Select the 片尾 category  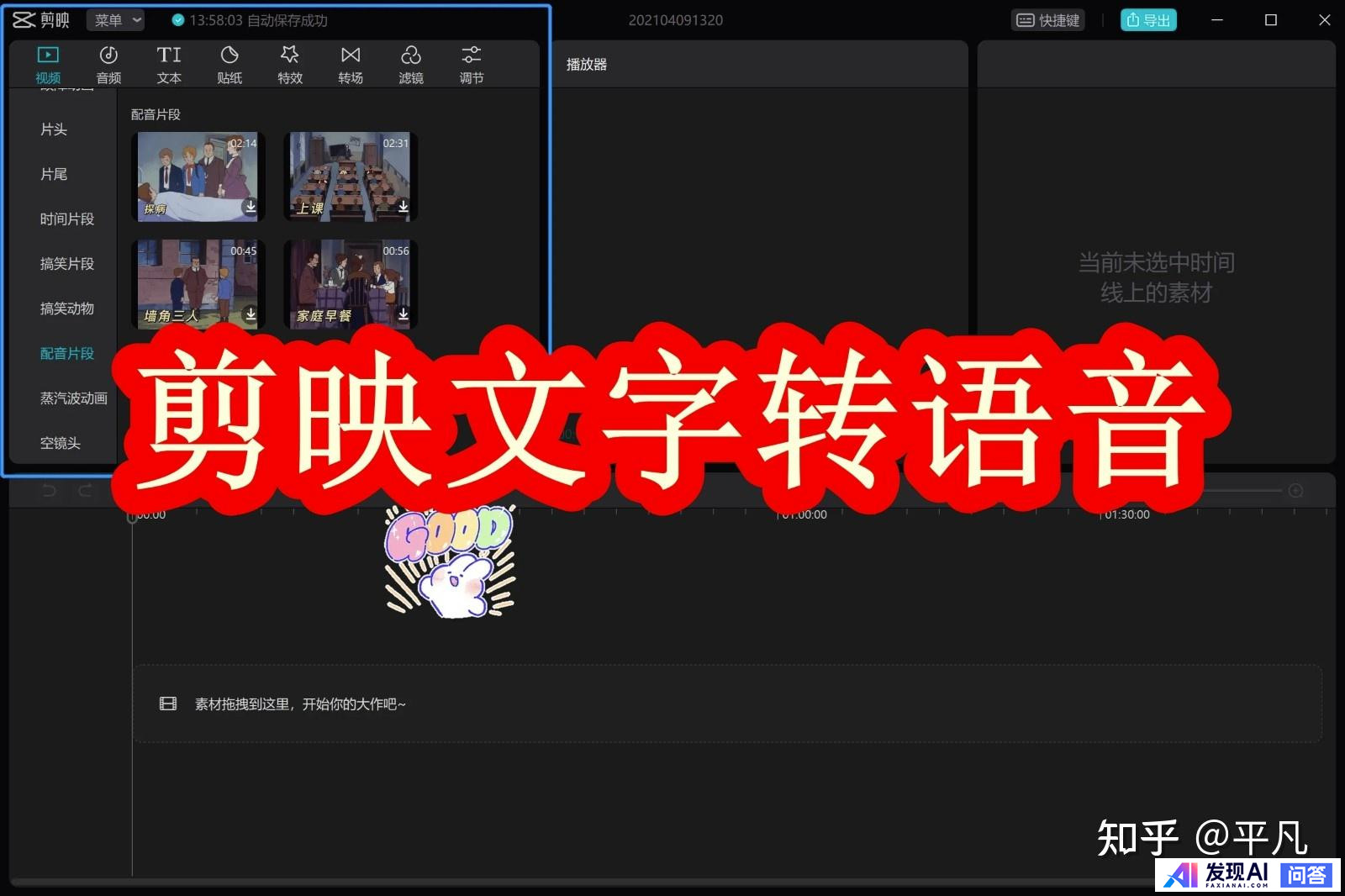pyautogui.click(x=54, y=174)
